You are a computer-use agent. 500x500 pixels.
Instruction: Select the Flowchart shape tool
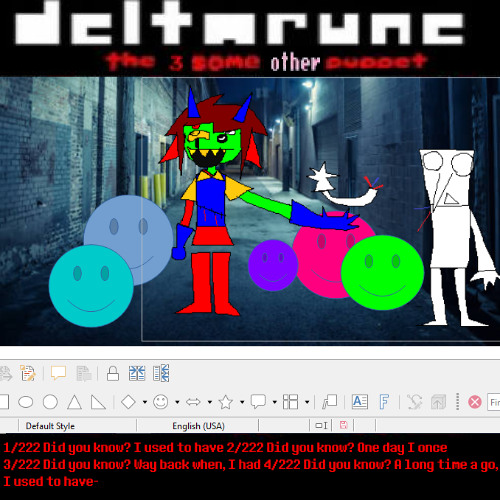tap(290, 402)
